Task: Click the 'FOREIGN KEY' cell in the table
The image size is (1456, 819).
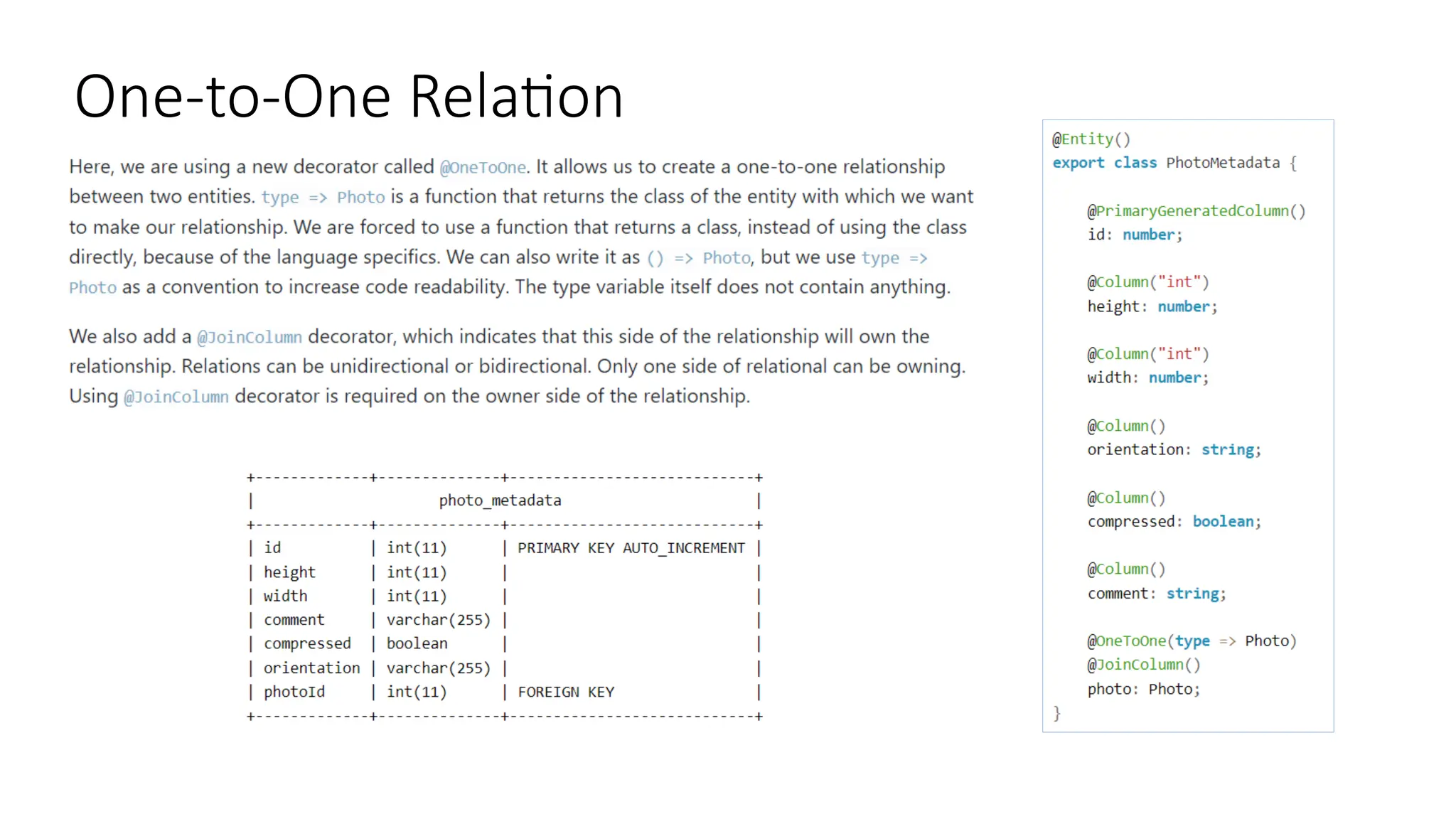Action: click(566, 692)
